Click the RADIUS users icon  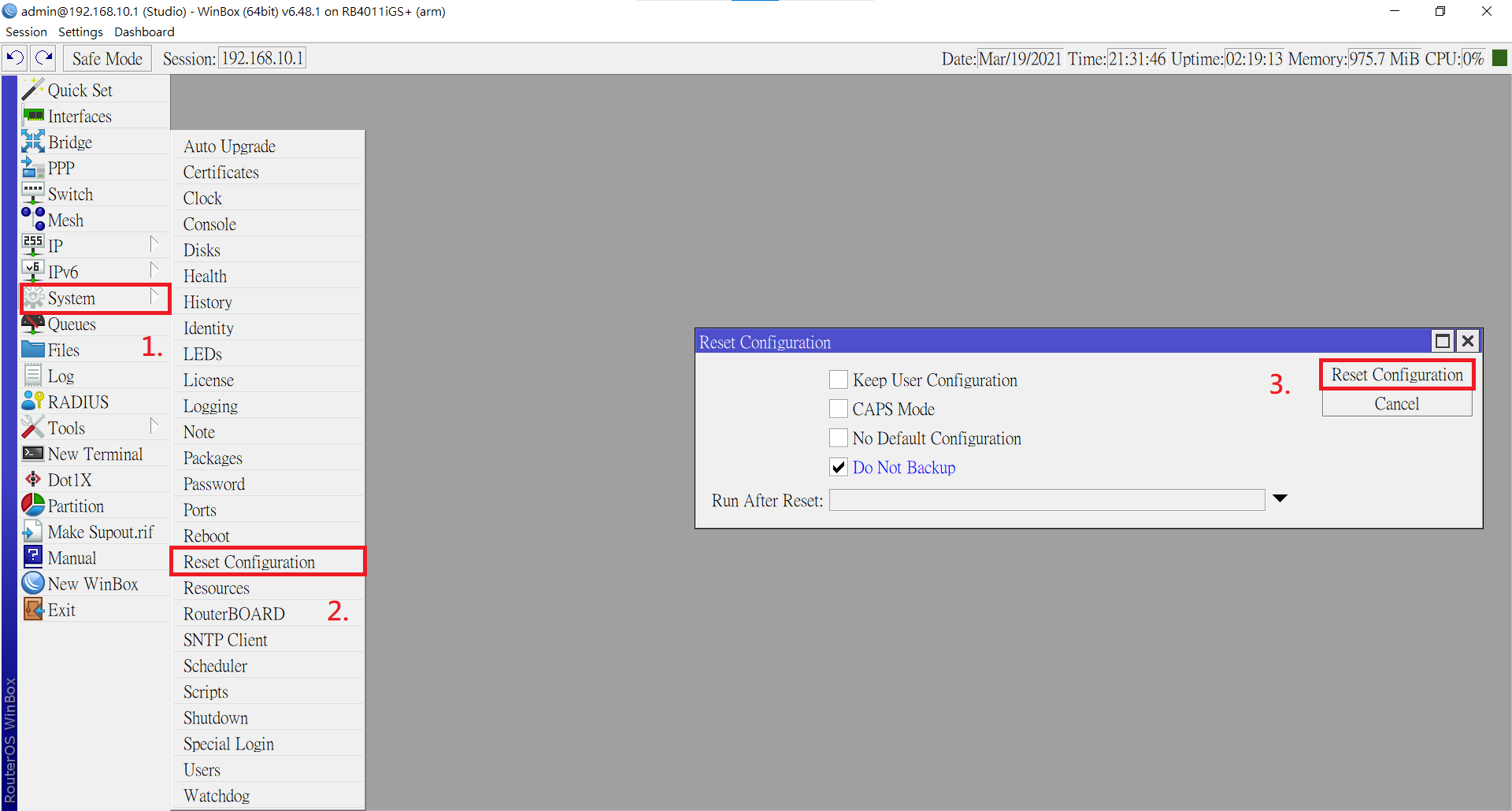coord(33,402)
